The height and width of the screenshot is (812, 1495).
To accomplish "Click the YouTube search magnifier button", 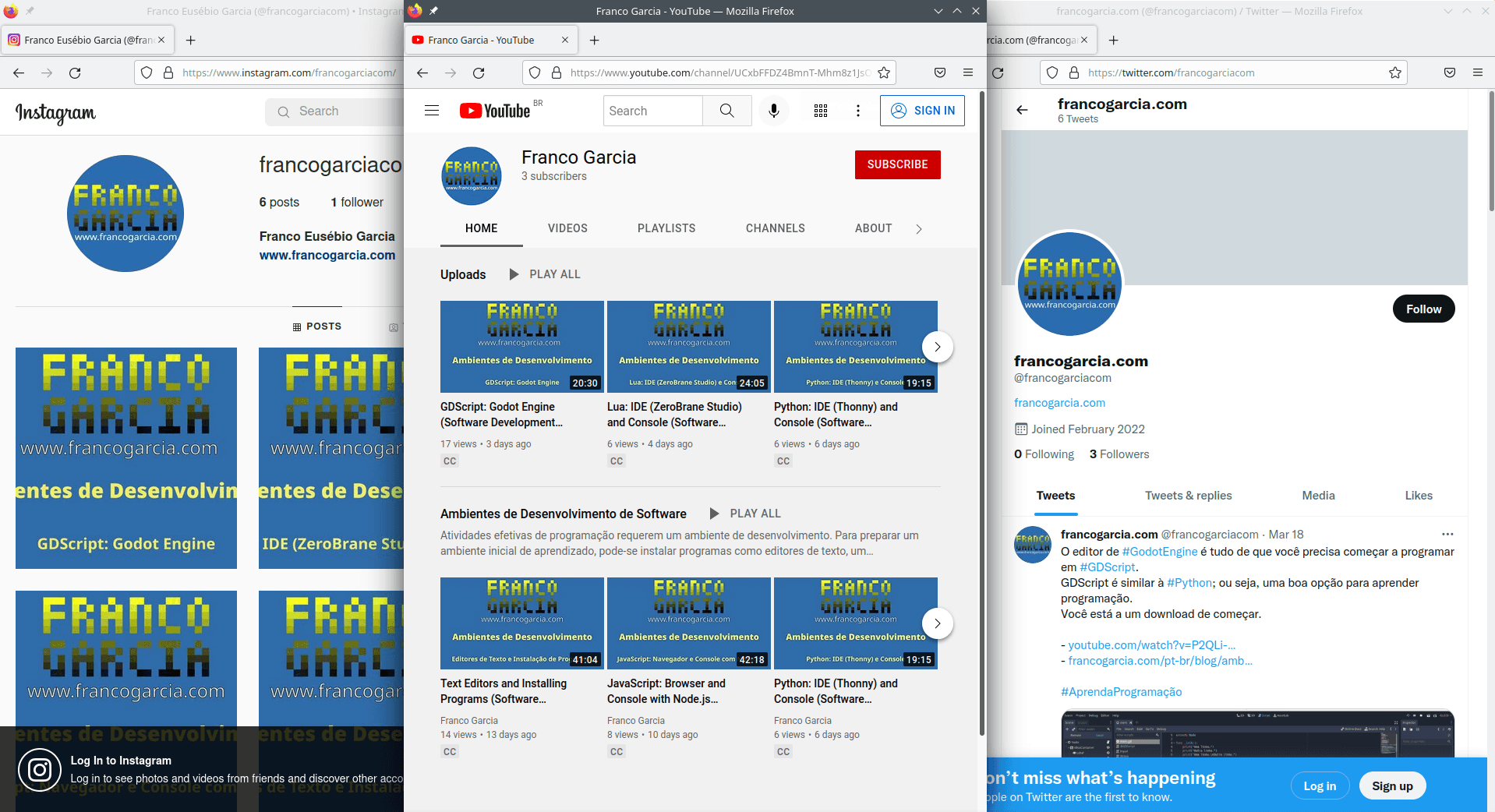I will 726,111.
